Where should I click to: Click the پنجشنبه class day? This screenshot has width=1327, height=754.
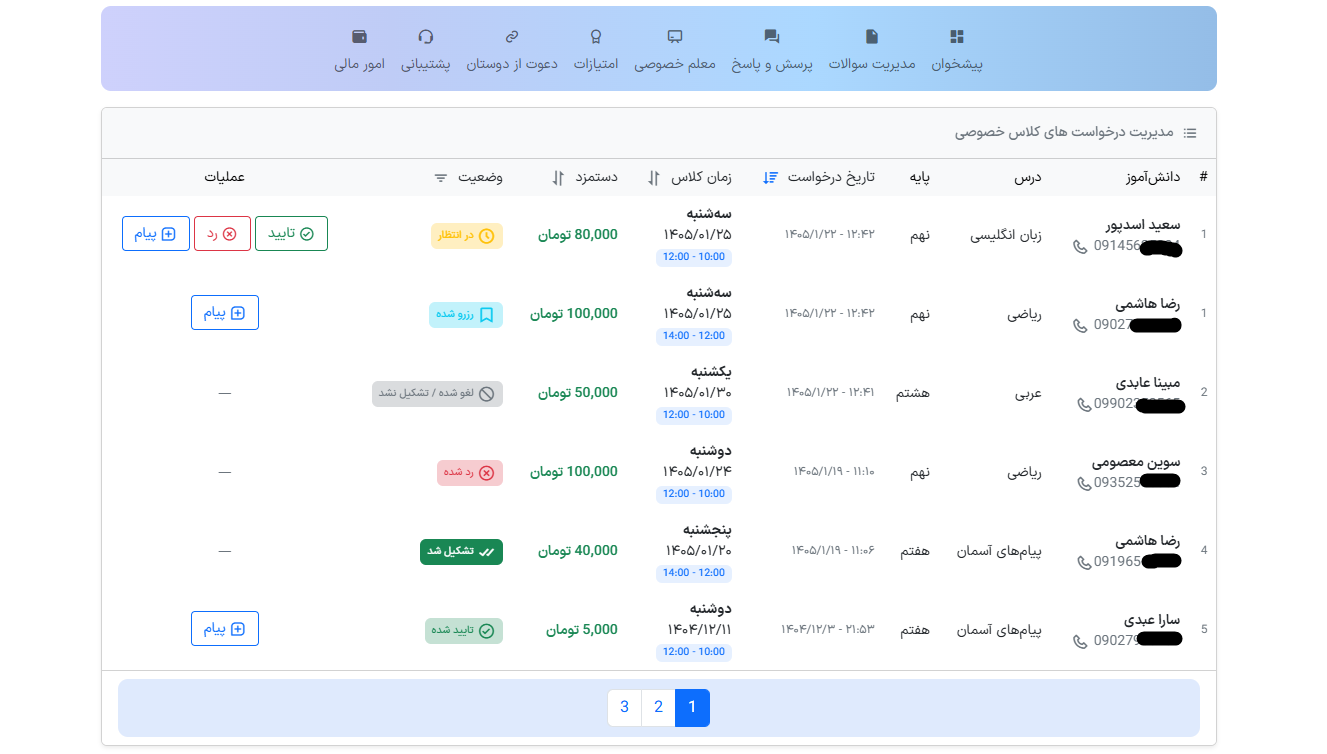[708, 529]
